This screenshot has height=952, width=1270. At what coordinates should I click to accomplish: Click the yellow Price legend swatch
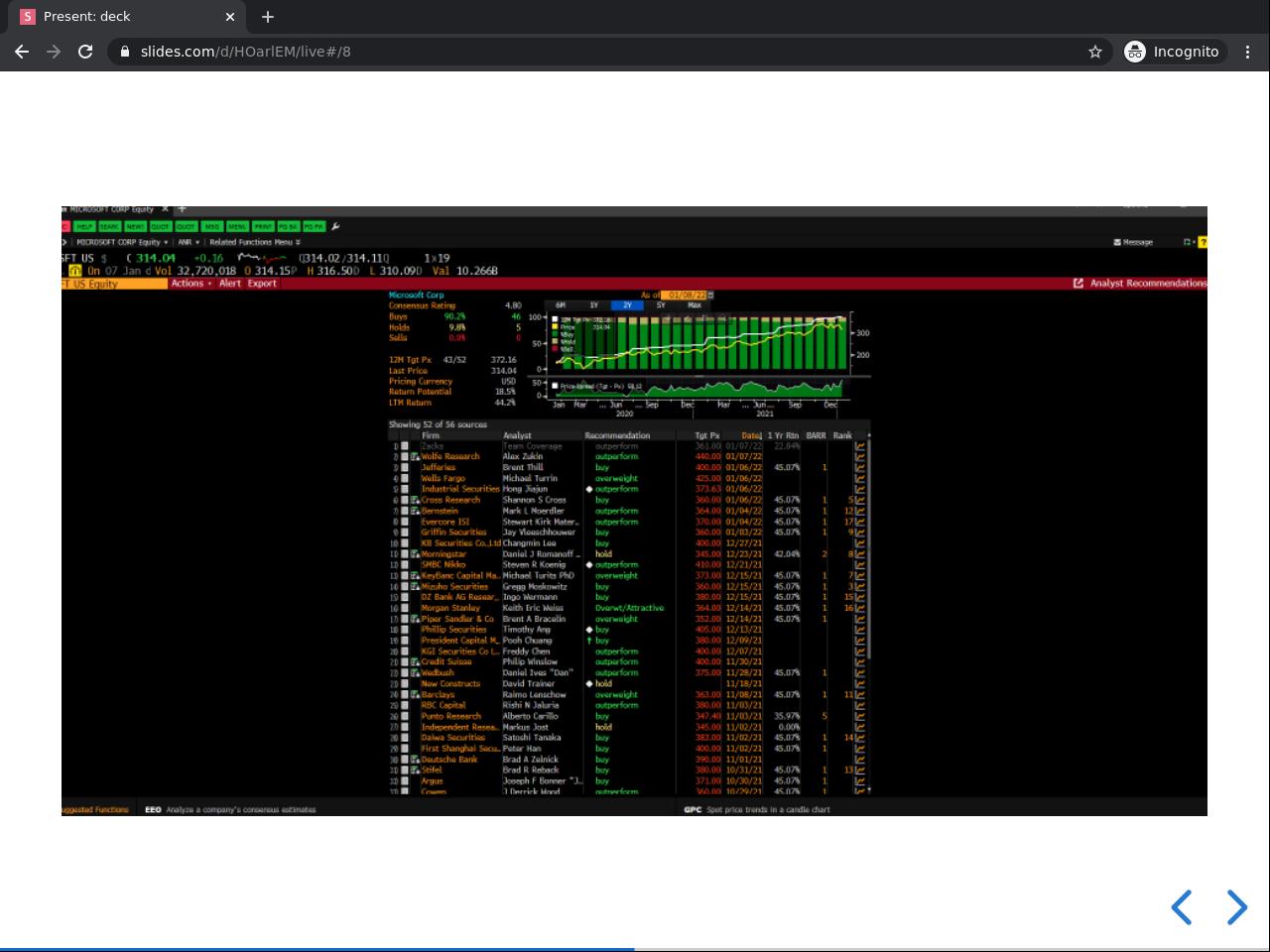556,327
